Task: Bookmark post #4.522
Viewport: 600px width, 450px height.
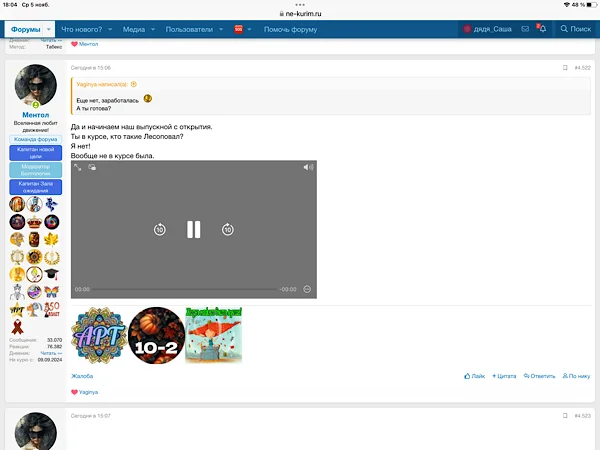Action: [x=565, y=67]
